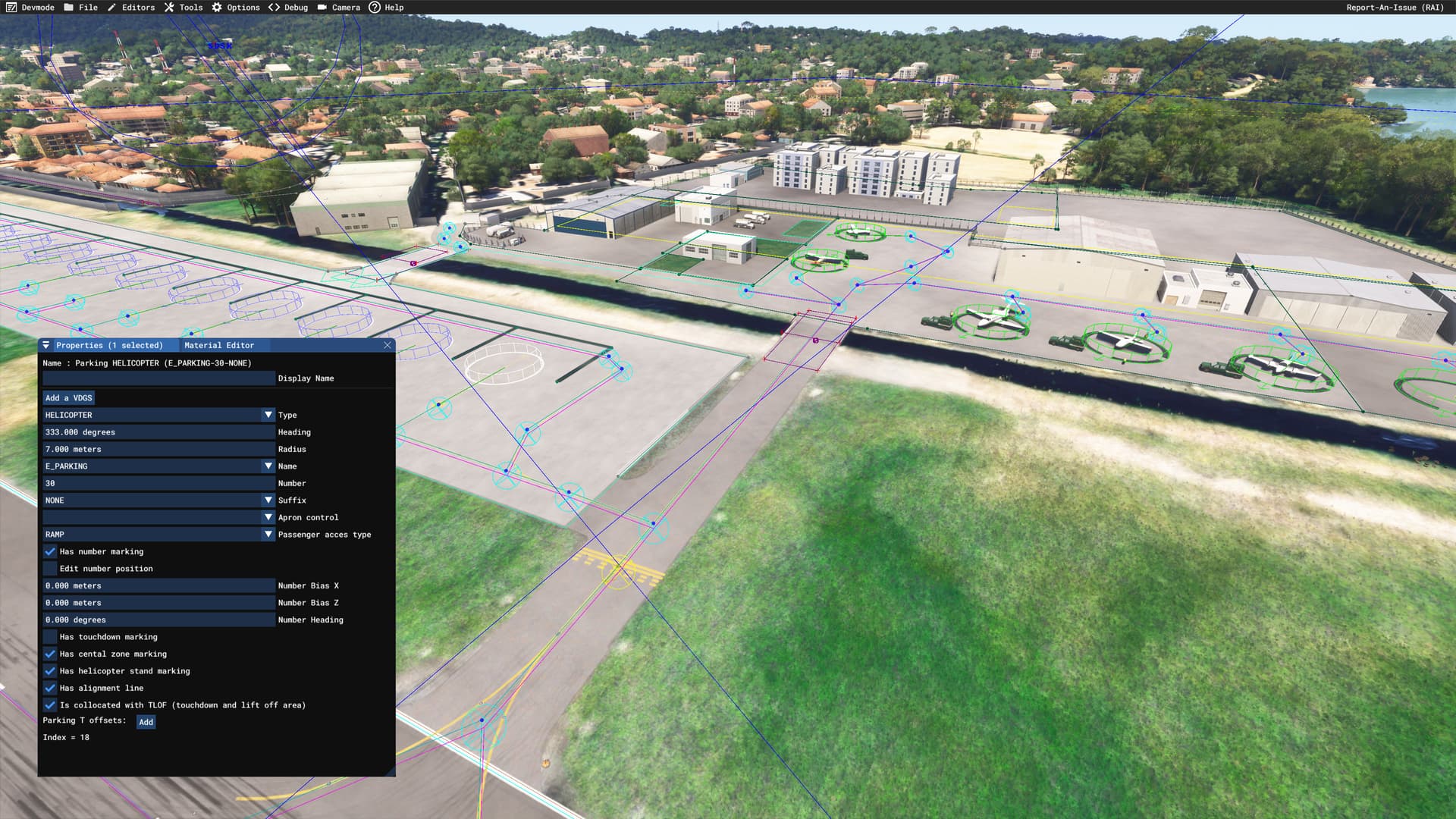Click the Display Name input field
Image resolution: width=1456 pixels, height=819 pixels.
coord(158,378)
